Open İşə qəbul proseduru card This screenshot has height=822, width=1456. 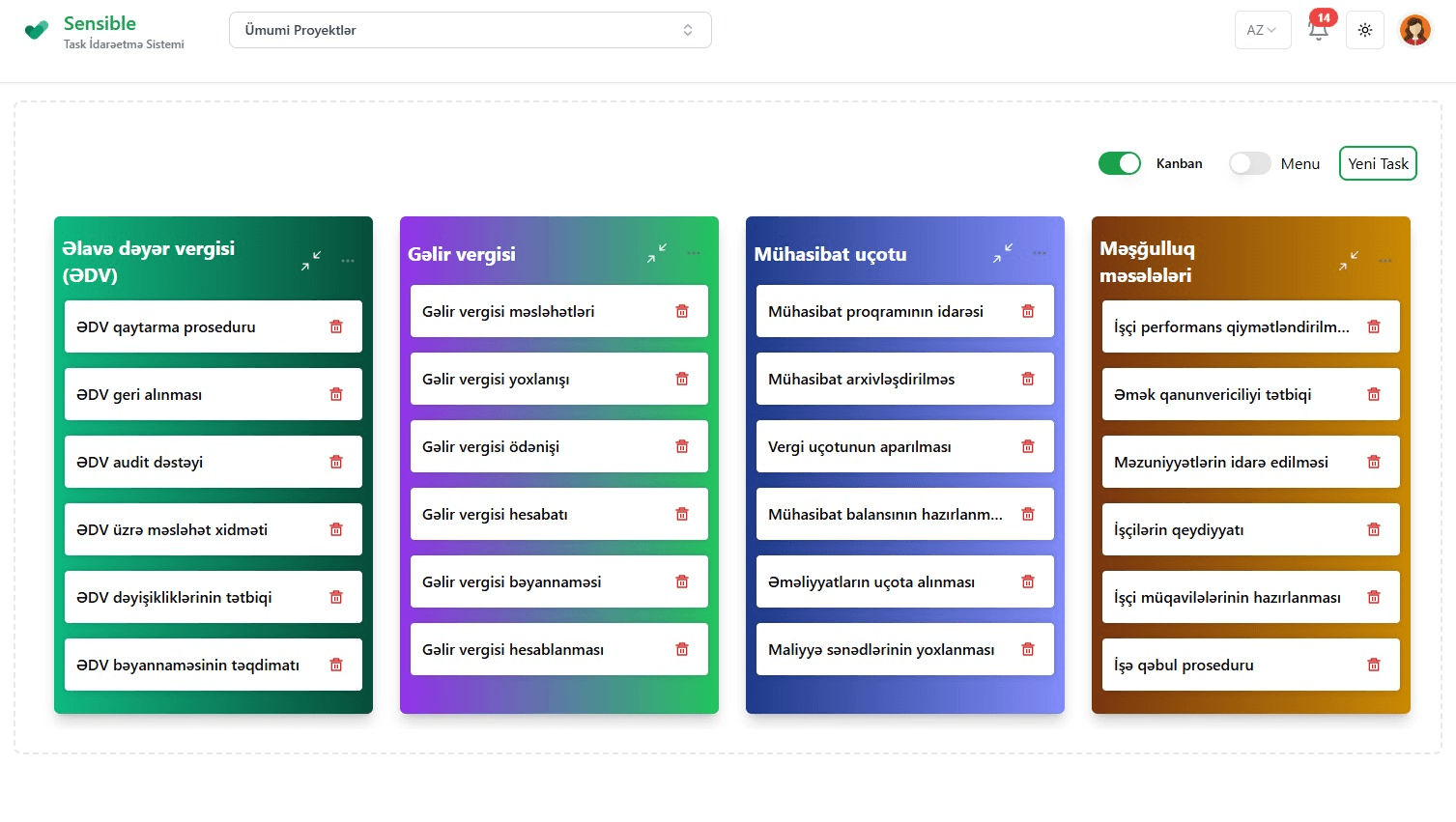coord(1251,665)
